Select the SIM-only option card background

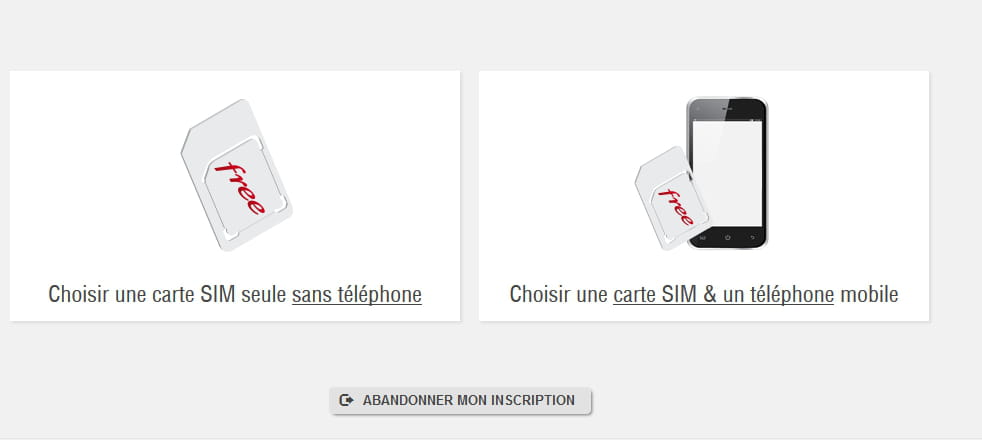tap(235, 196)
